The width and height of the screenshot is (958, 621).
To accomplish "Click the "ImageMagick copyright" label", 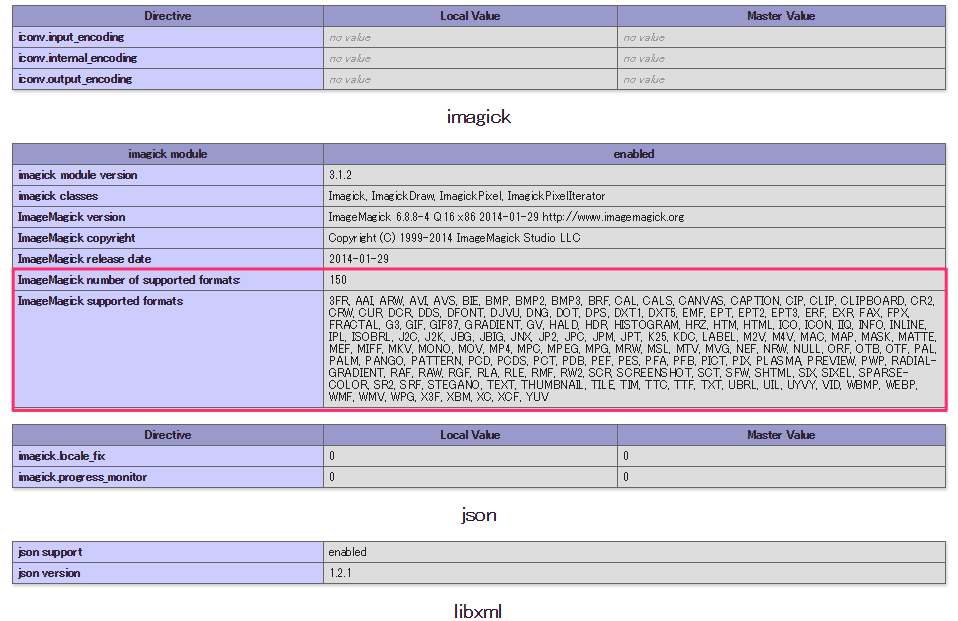I will coord(76,238).
